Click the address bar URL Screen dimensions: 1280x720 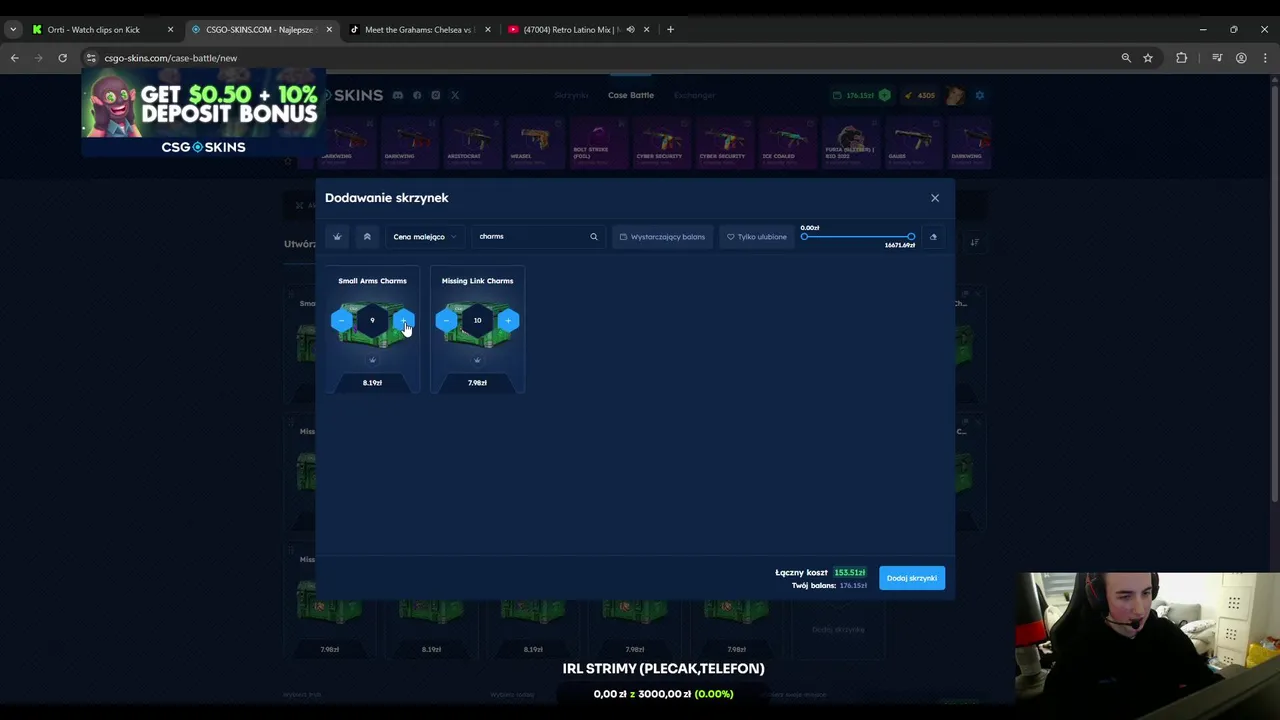170,58
